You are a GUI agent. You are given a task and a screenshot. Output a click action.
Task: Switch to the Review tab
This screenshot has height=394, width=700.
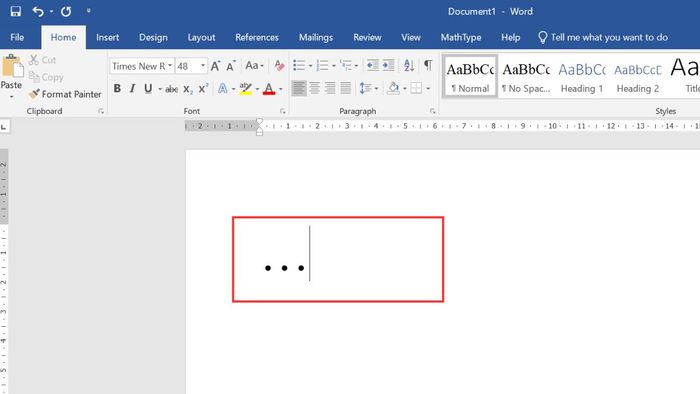(x=367, y=37)
